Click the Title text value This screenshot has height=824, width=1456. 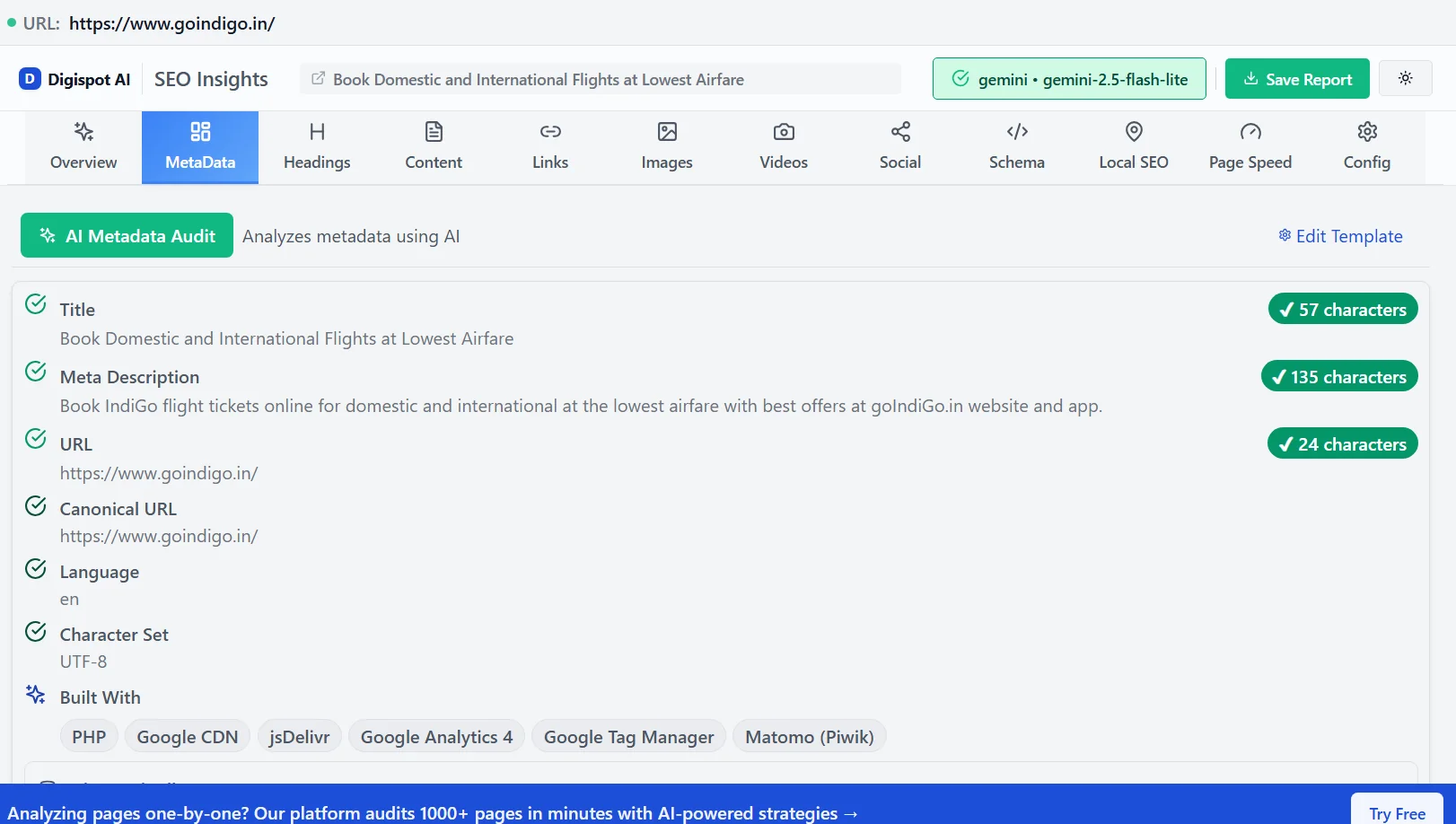click(x=287, y=338)
